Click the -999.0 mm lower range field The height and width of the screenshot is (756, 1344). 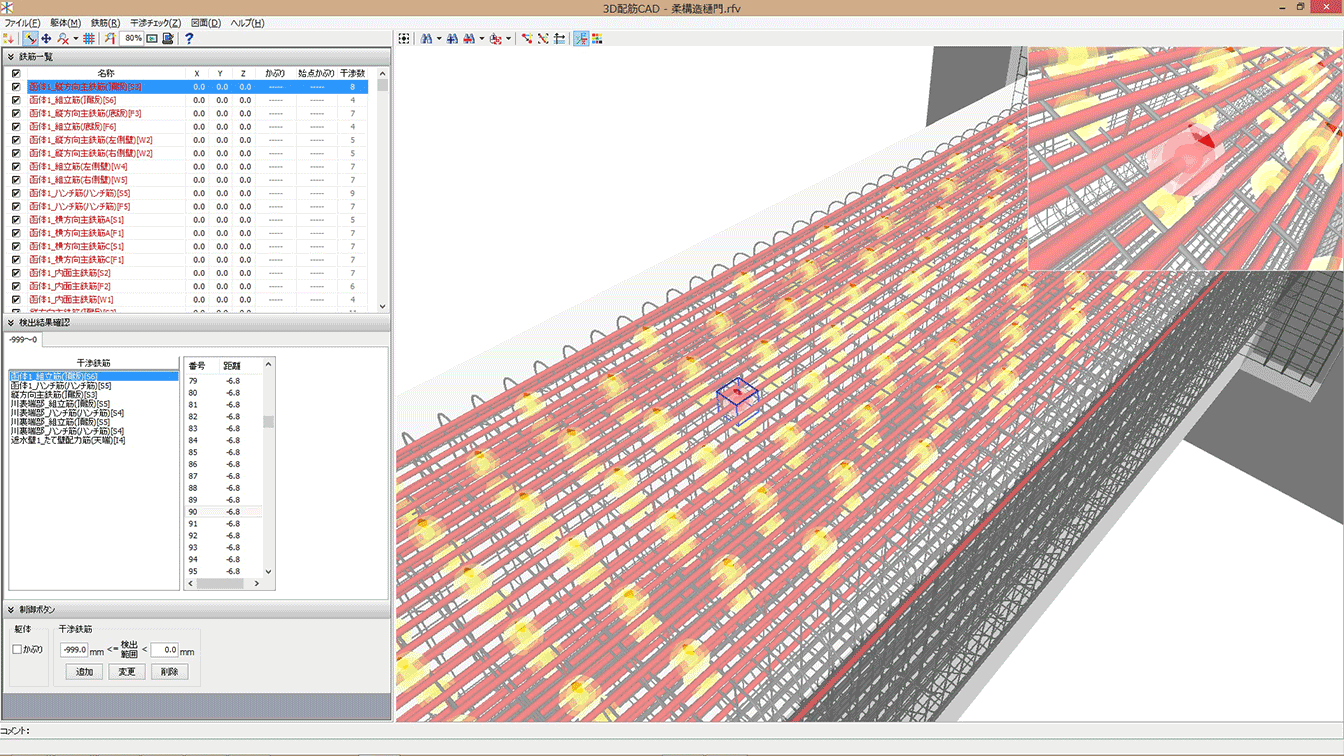tap(74, 650)
